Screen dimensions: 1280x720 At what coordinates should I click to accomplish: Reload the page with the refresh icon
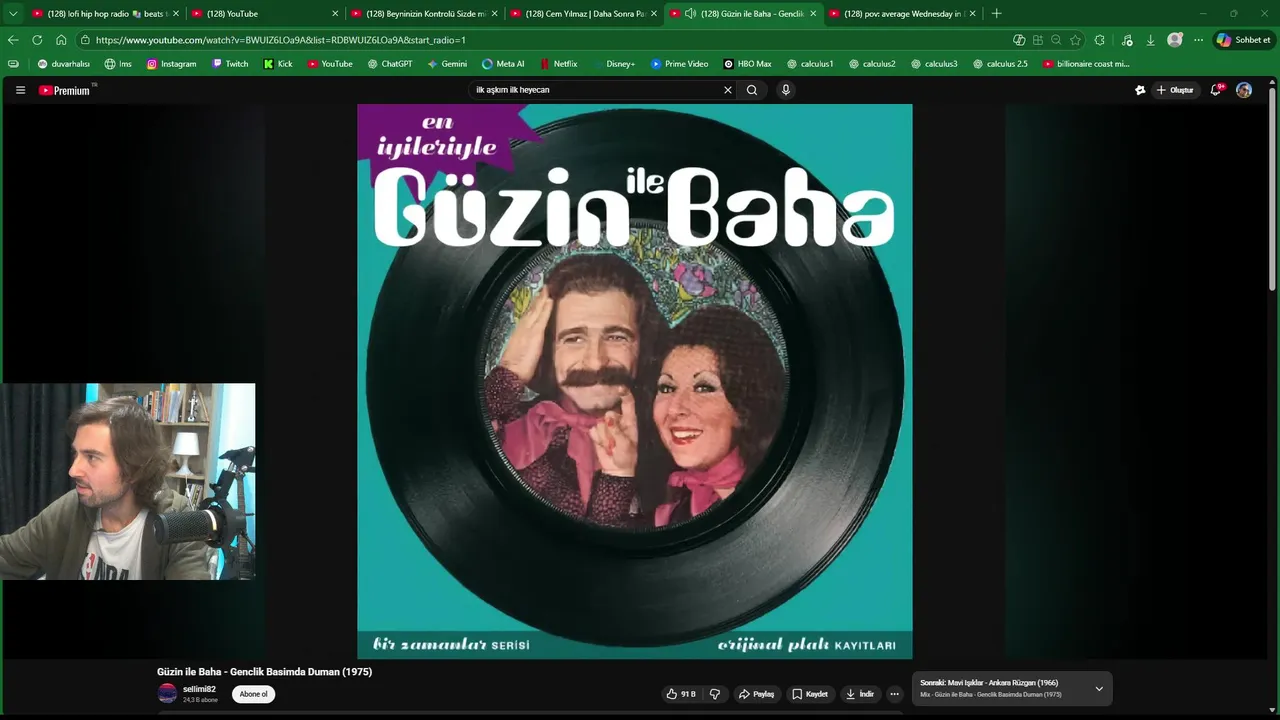pyautogui.click(x=37, y=40)
